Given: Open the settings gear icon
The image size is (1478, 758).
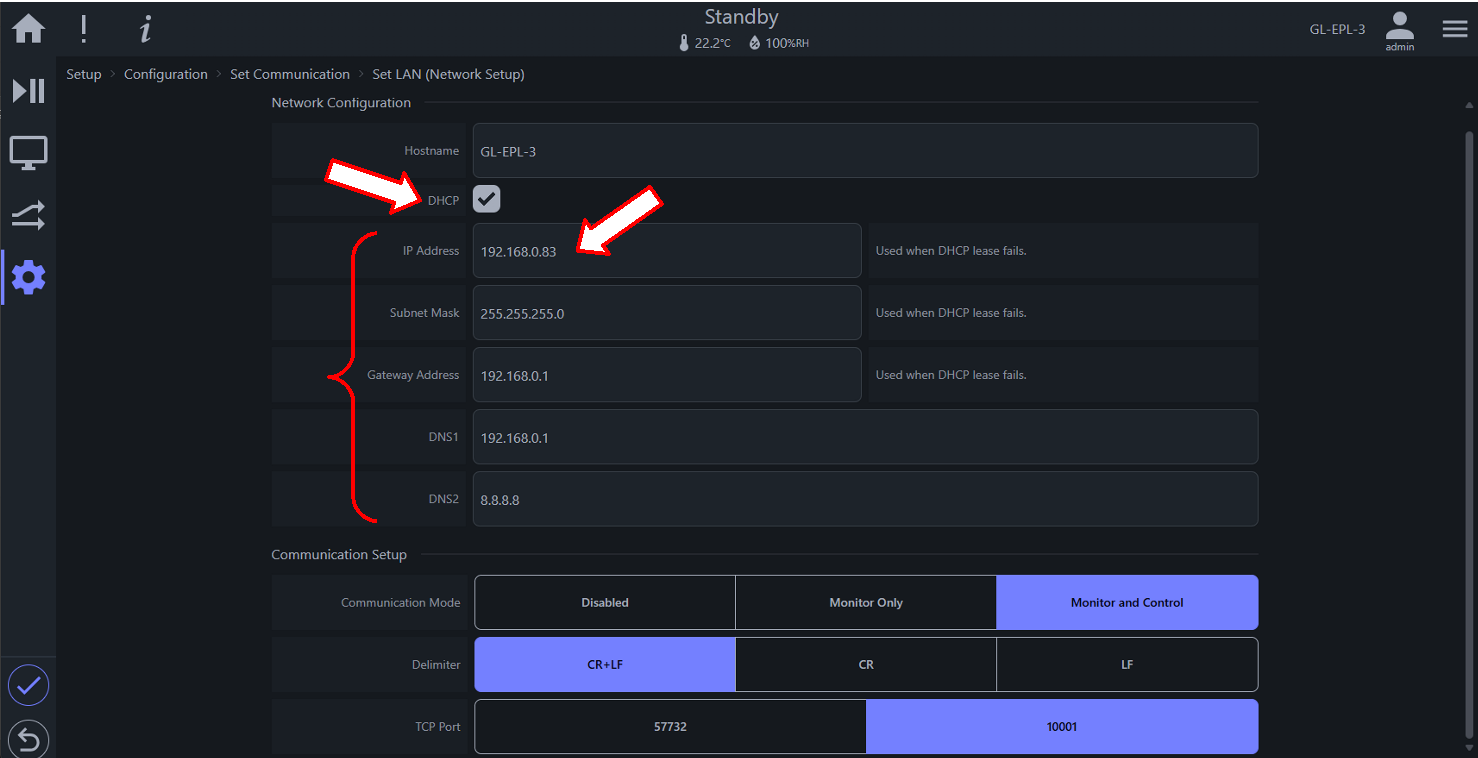Looking at the screenshot, I should 28,277.
